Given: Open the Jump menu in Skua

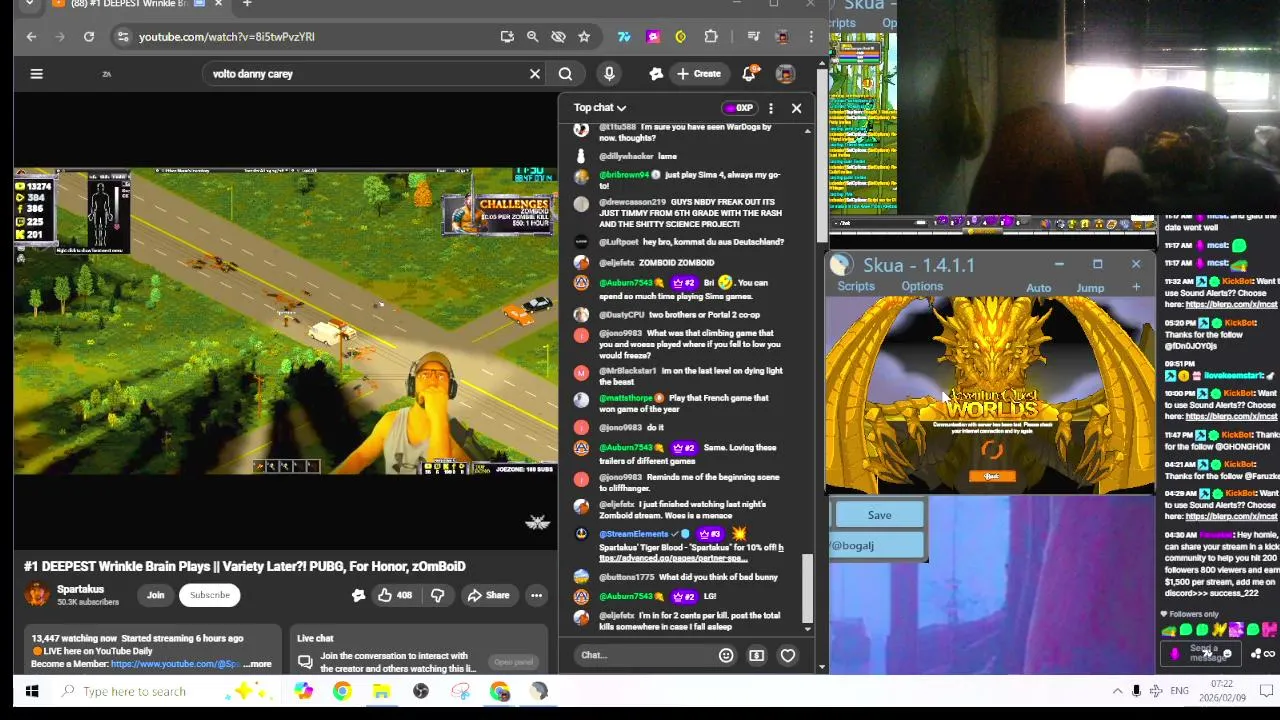Looking at the screenshot, I should click(1090, 288).
